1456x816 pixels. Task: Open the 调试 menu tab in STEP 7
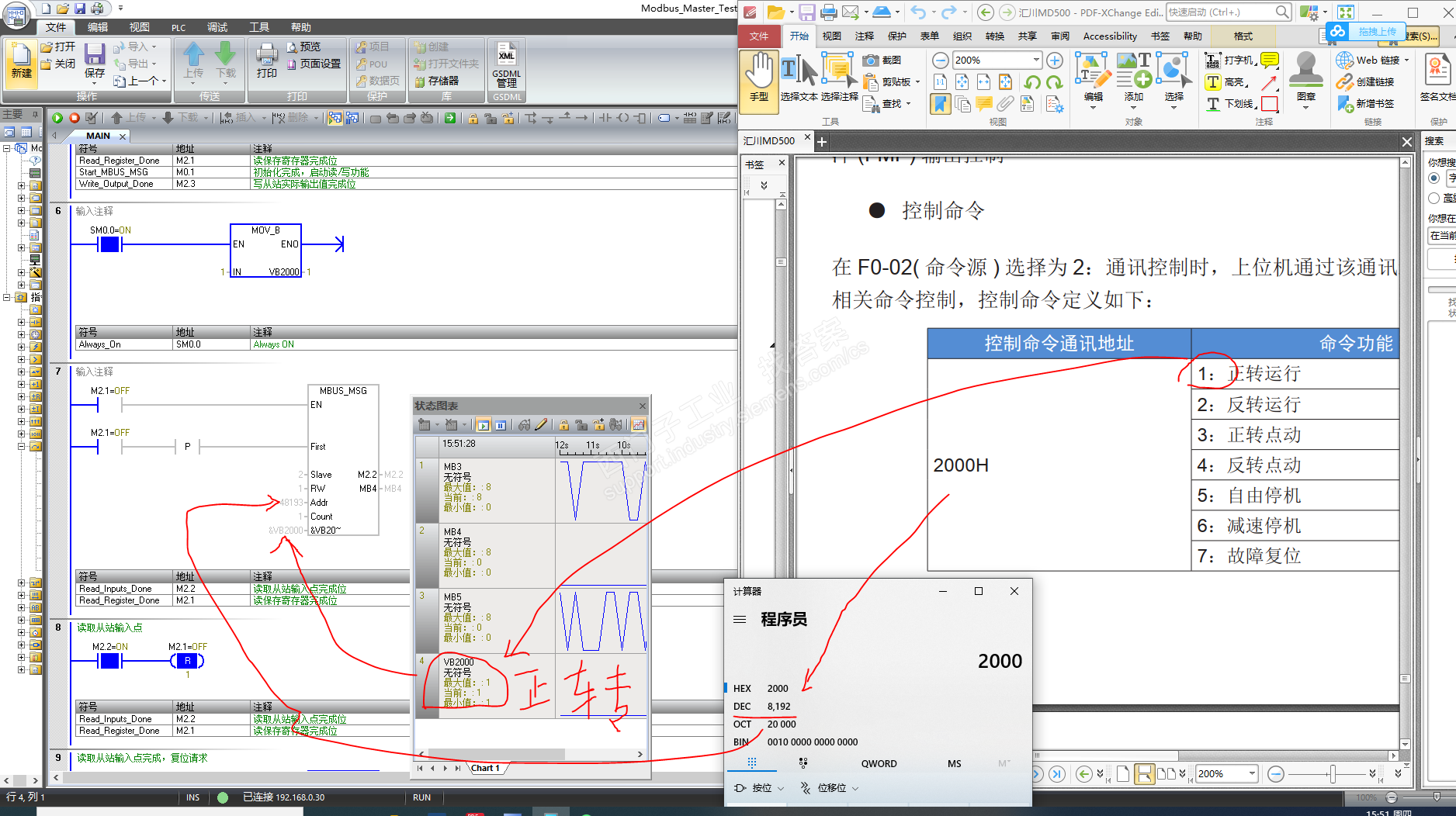[x=217, y=27]
